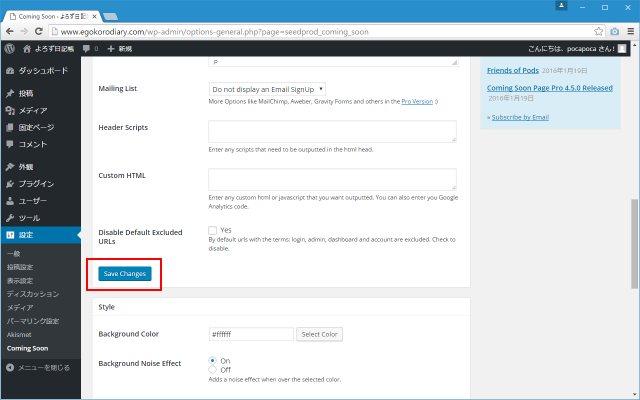Open ディスカッション settings submenu
The width and height of the screenshot is (640, 400).
pyautogui.click(x=33, y=294)
